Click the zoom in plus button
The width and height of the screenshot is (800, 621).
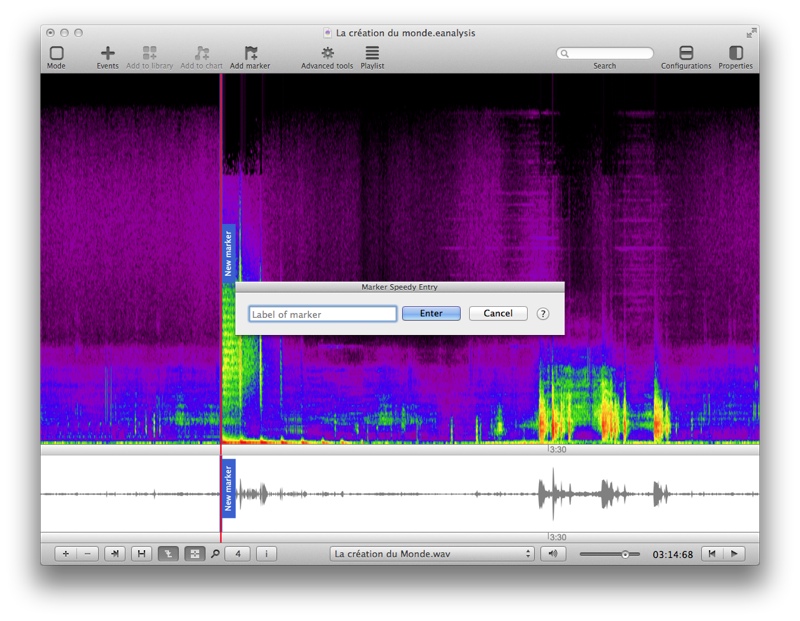[65, 554]
